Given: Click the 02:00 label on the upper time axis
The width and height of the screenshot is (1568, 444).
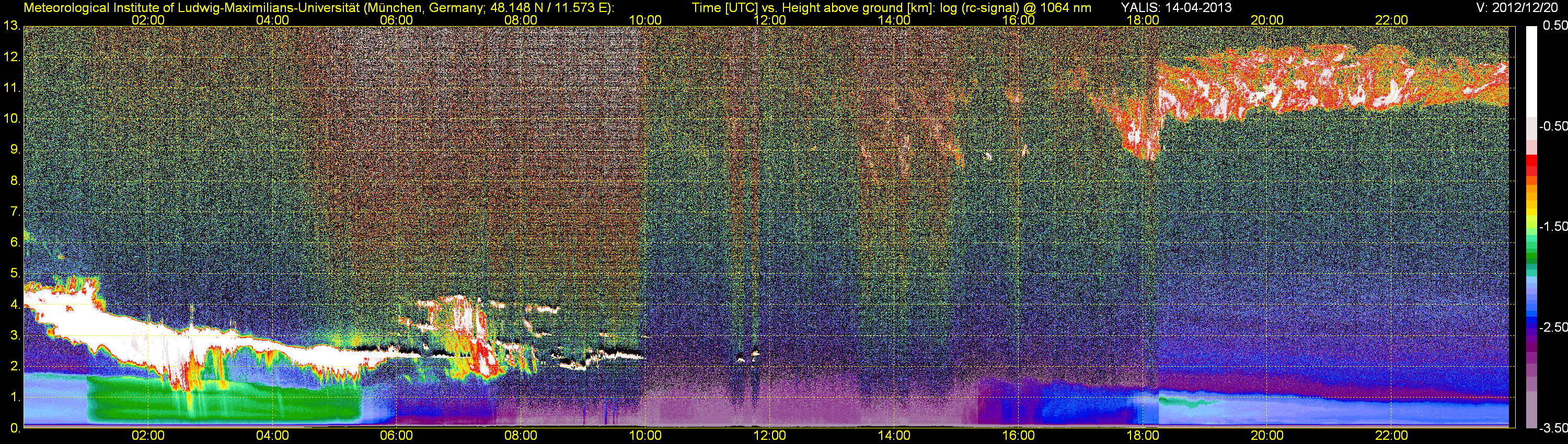Looking at the screenshot, I should click(x=148, y=20).
